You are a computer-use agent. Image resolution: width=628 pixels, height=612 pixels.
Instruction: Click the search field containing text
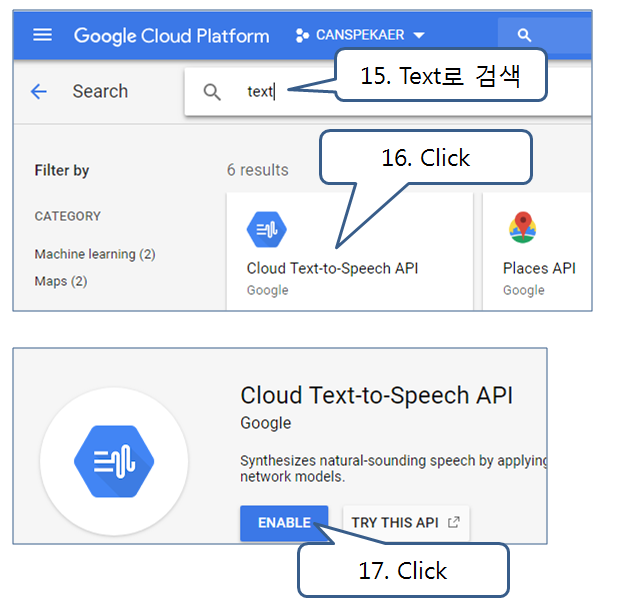pyautogui.click(x=387, y=92)
